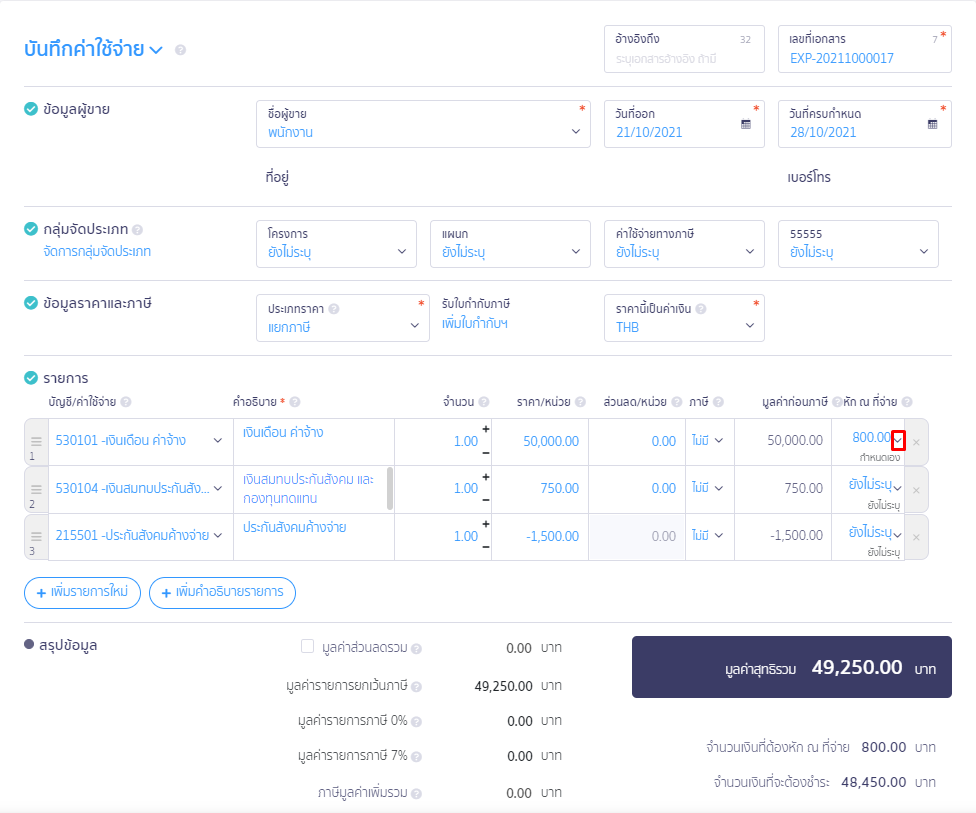Open ชื่อผู้ขาย dropdown showing พนักงาน
This screenshot has height=813, width=976.
(x=423, y=124)
